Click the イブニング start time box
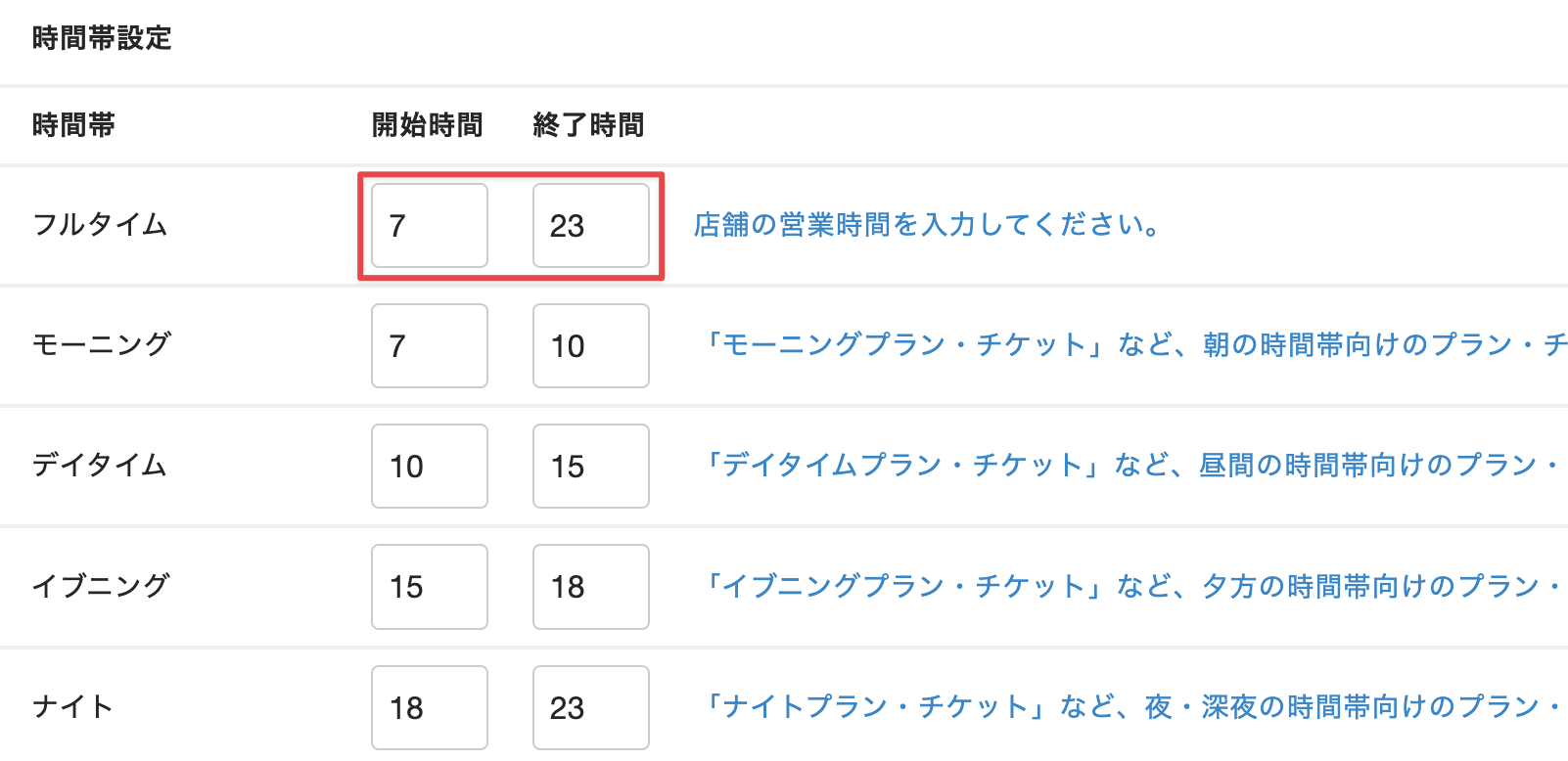 (429, 587)
